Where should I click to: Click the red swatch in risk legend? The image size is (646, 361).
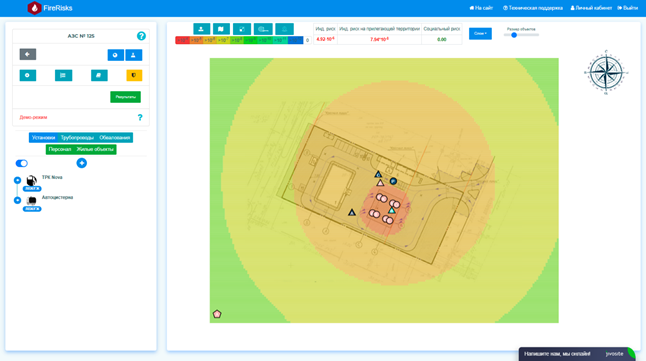coord(183,40)
